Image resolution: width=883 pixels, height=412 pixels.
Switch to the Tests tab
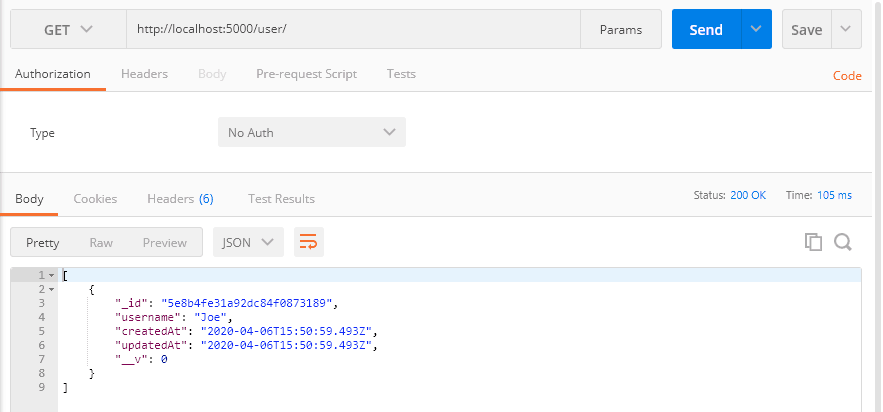click(x=401, y=74)
